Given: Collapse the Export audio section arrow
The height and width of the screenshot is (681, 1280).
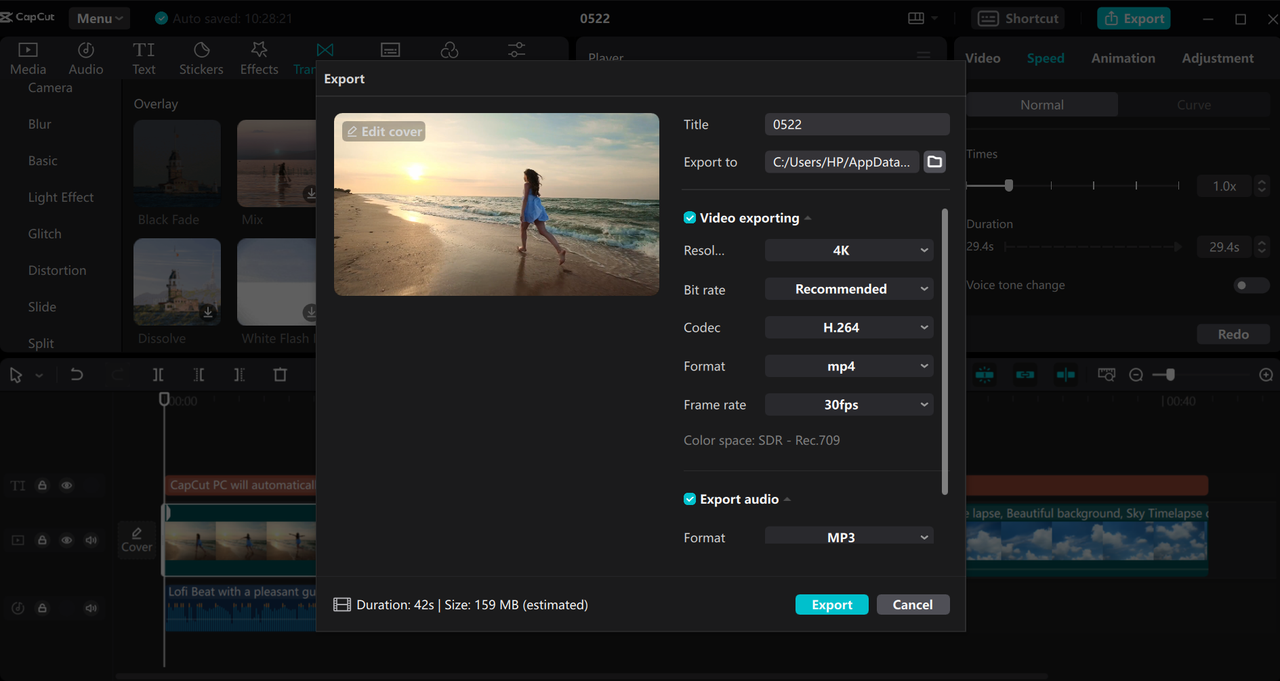Looking at the screenshot, I should point(787,499).
